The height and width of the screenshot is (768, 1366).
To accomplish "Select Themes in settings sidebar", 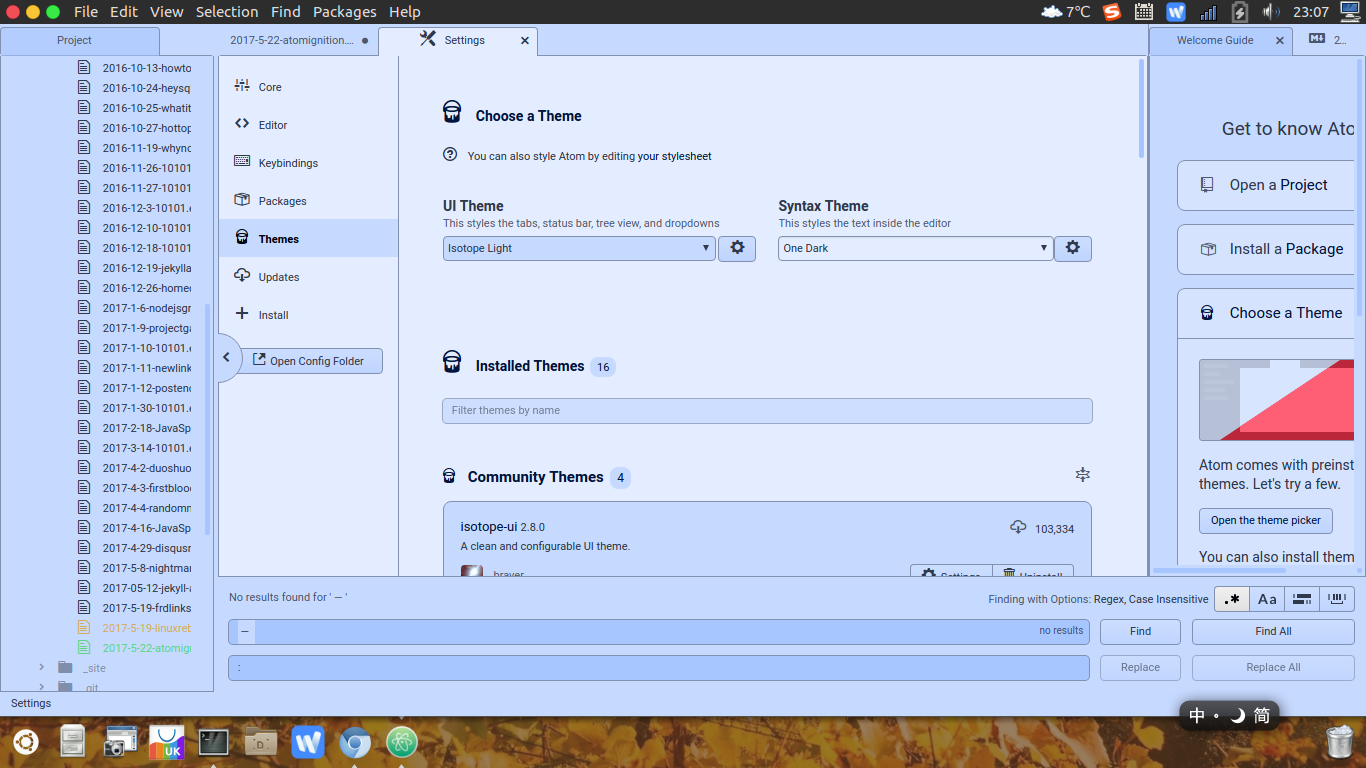I will [308, 239].
